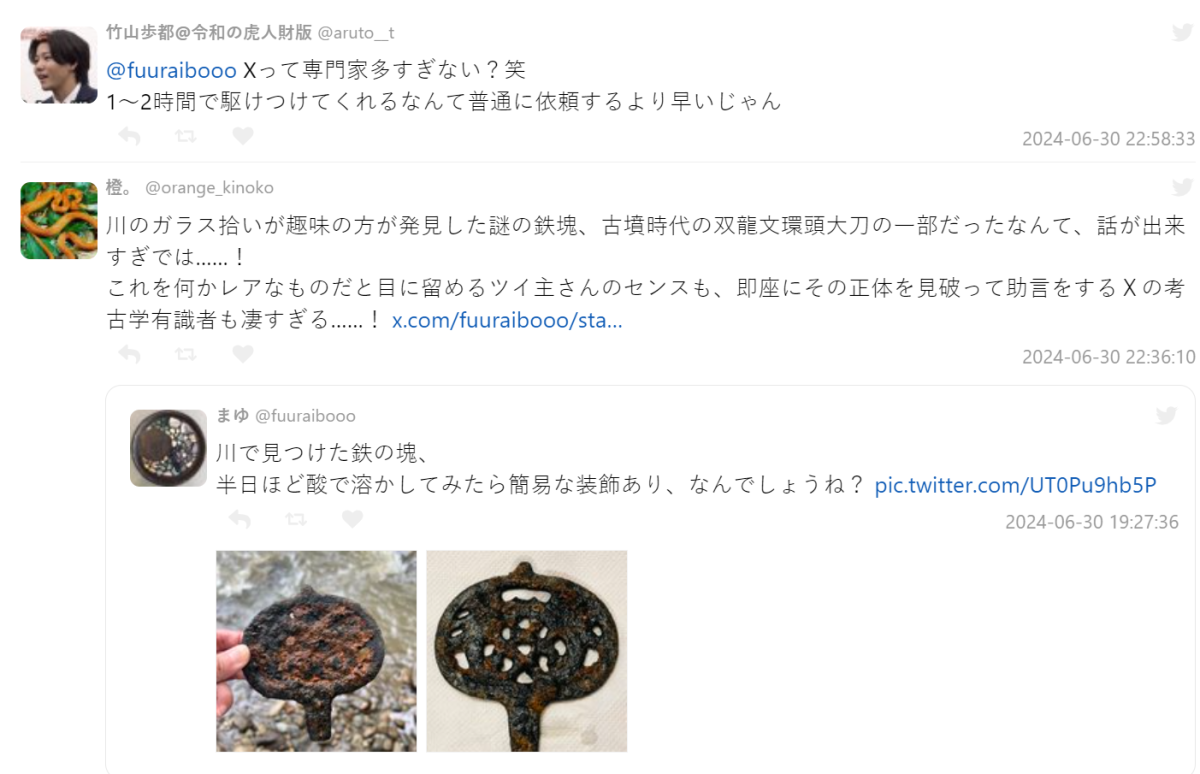Reply to orange_kinoko's tweet
The width and height of the screenshot is (1200, 774).
[129, 354]
